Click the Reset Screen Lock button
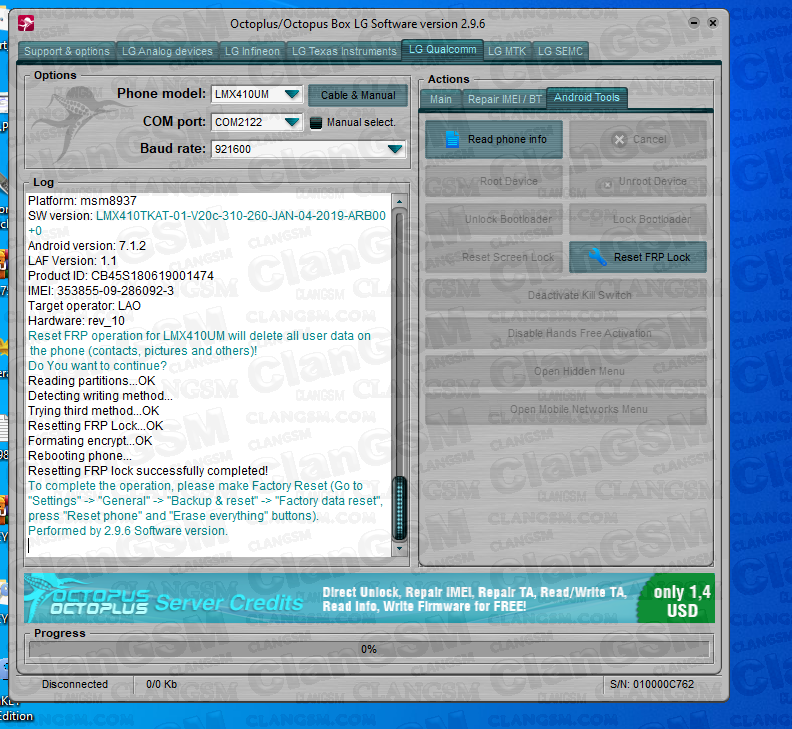The height and width of the screenshot is (729, 792). [494, 257]
